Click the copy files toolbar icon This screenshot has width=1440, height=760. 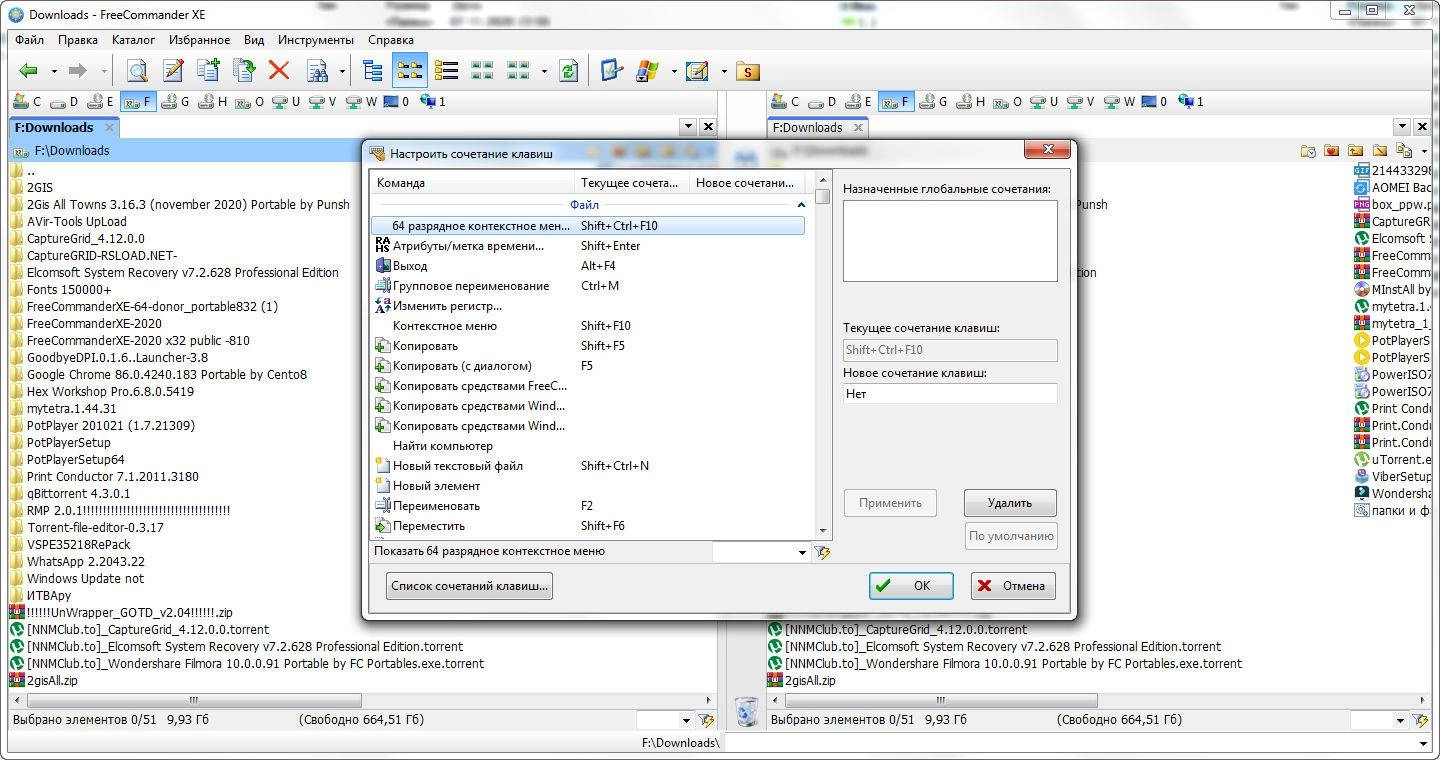[x=208, y=71]
